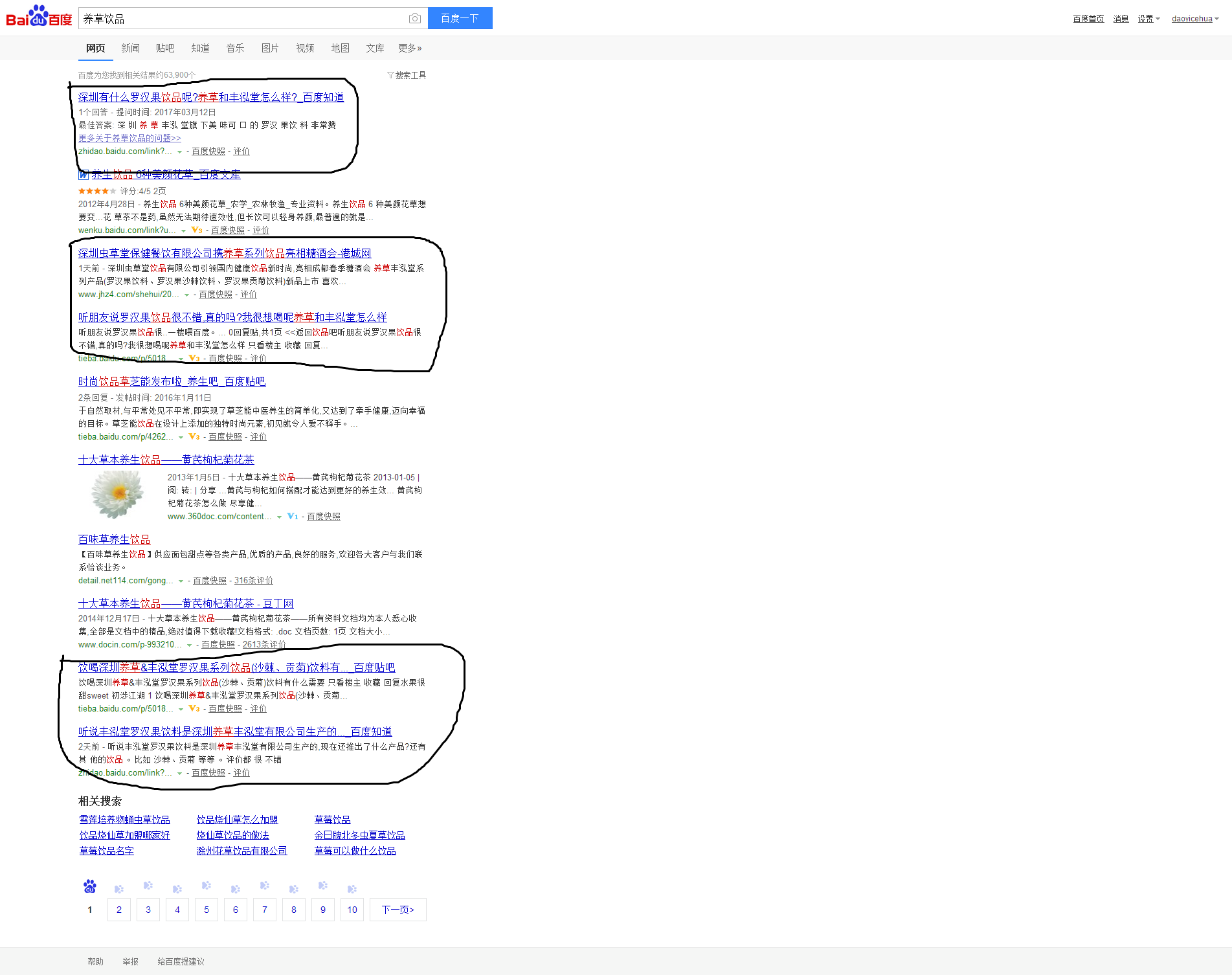Click related search 饮品烧仙草怎么加盟

pos(237,820)
